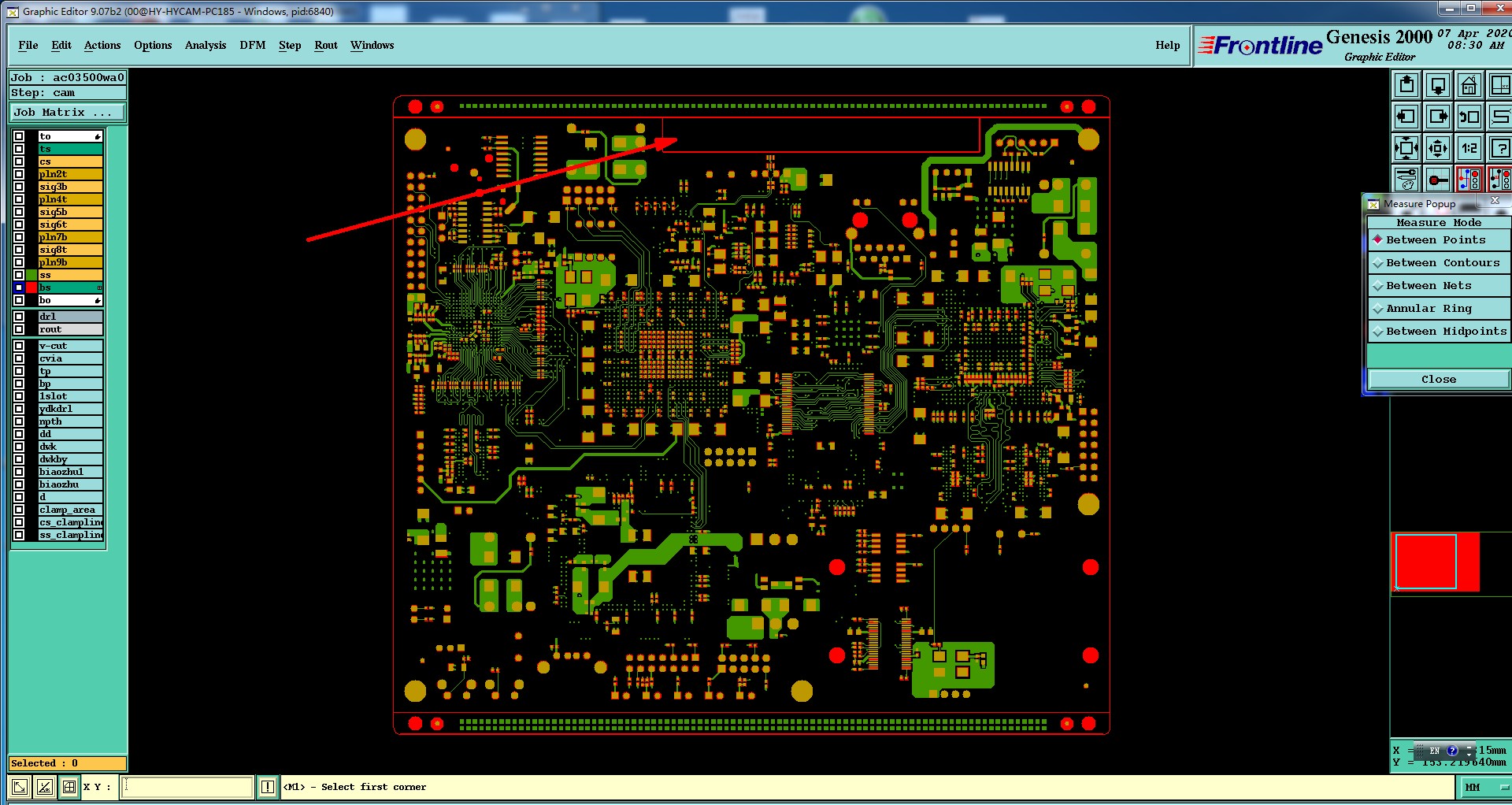This screenshot has height=805, width=1512.
Task: Click the Home view house icon
Action: point(1469,85)
